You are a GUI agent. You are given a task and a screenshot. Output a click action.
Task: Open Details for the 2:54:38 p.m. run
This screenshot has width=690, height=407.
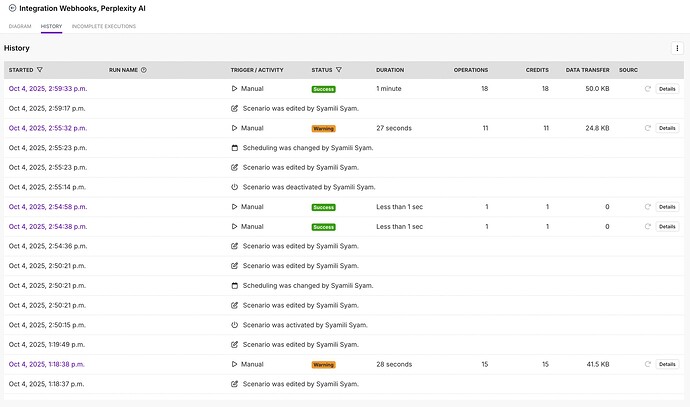click(667, 226)
